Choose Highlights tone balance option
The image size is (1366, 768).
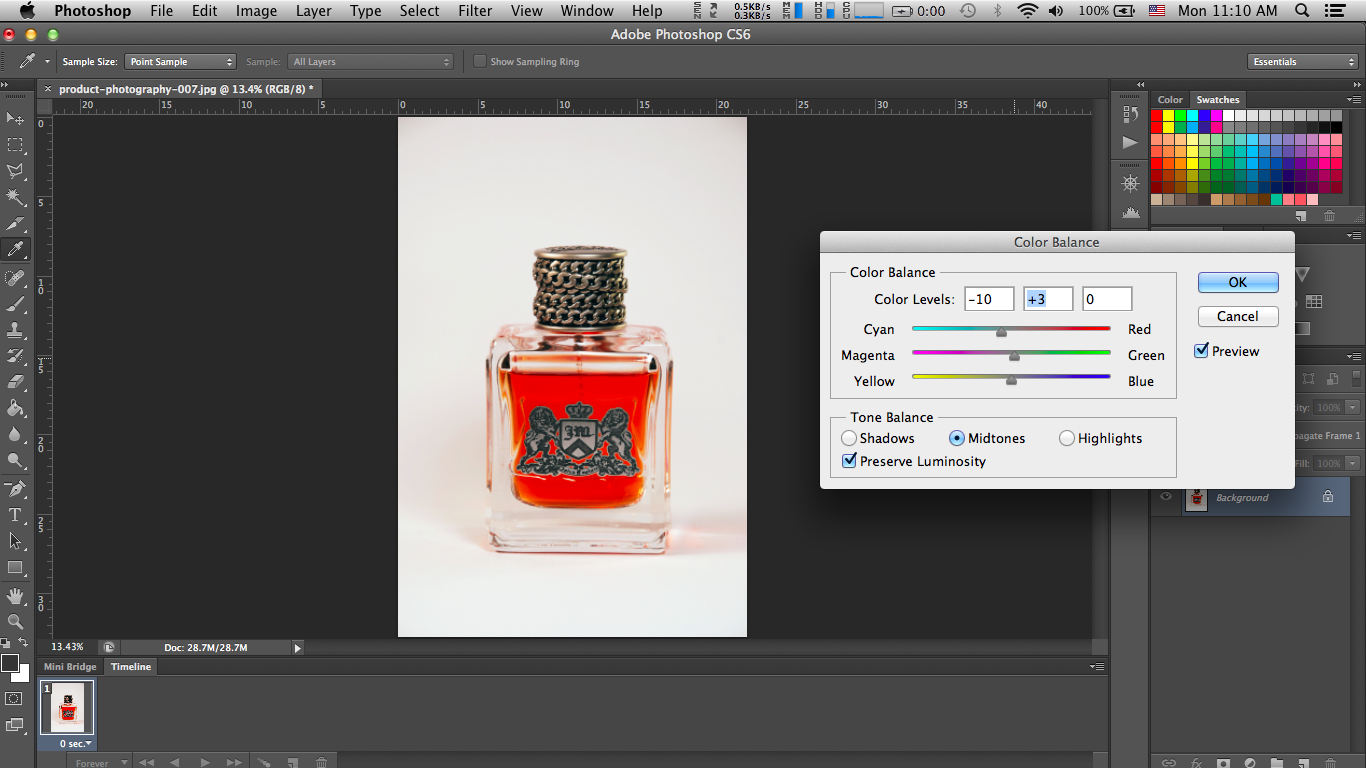(1067, 438)
